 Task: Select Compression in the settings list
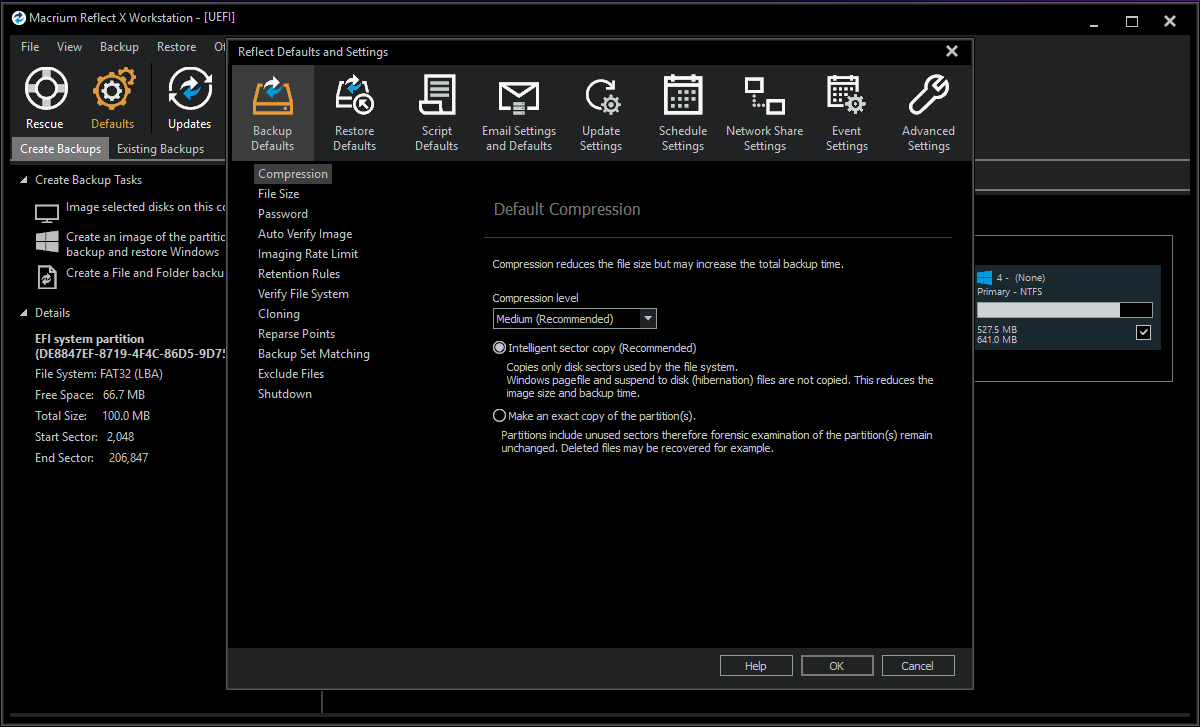293,174
